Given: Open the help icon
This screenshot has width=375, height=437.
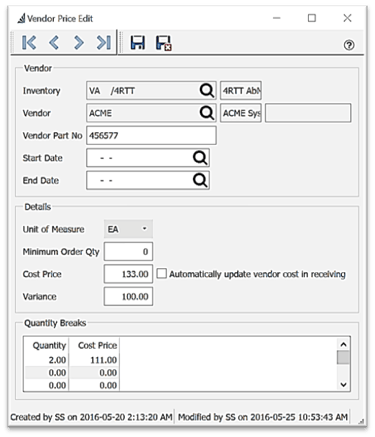Looking at the screenshot, I should click(x=349, y=45).
